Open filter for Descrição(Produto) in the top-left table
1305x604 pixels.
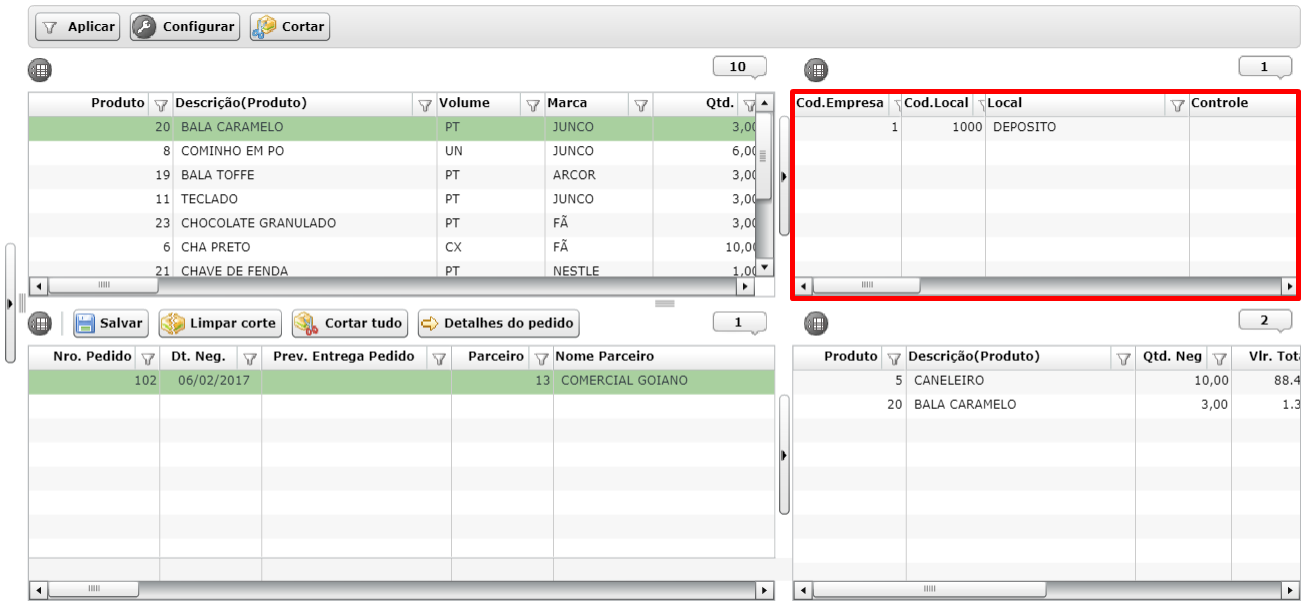(x=424, y=104)
